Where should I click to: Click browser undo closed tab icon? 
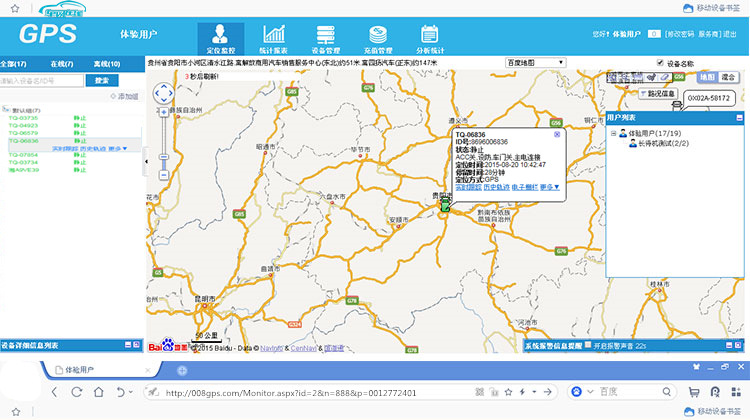120,392
